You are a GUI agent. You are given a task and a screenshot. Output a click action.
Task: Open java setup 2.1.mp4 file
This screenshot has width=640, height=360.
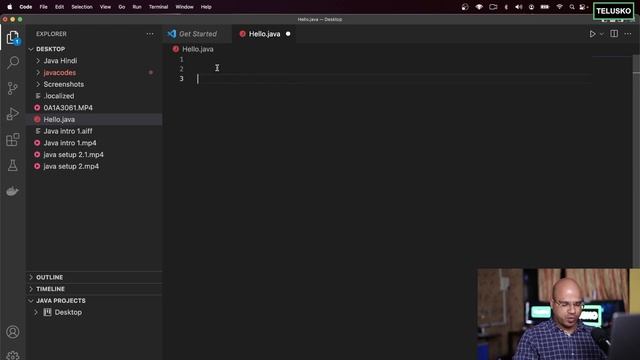click(x=73, y=155)
